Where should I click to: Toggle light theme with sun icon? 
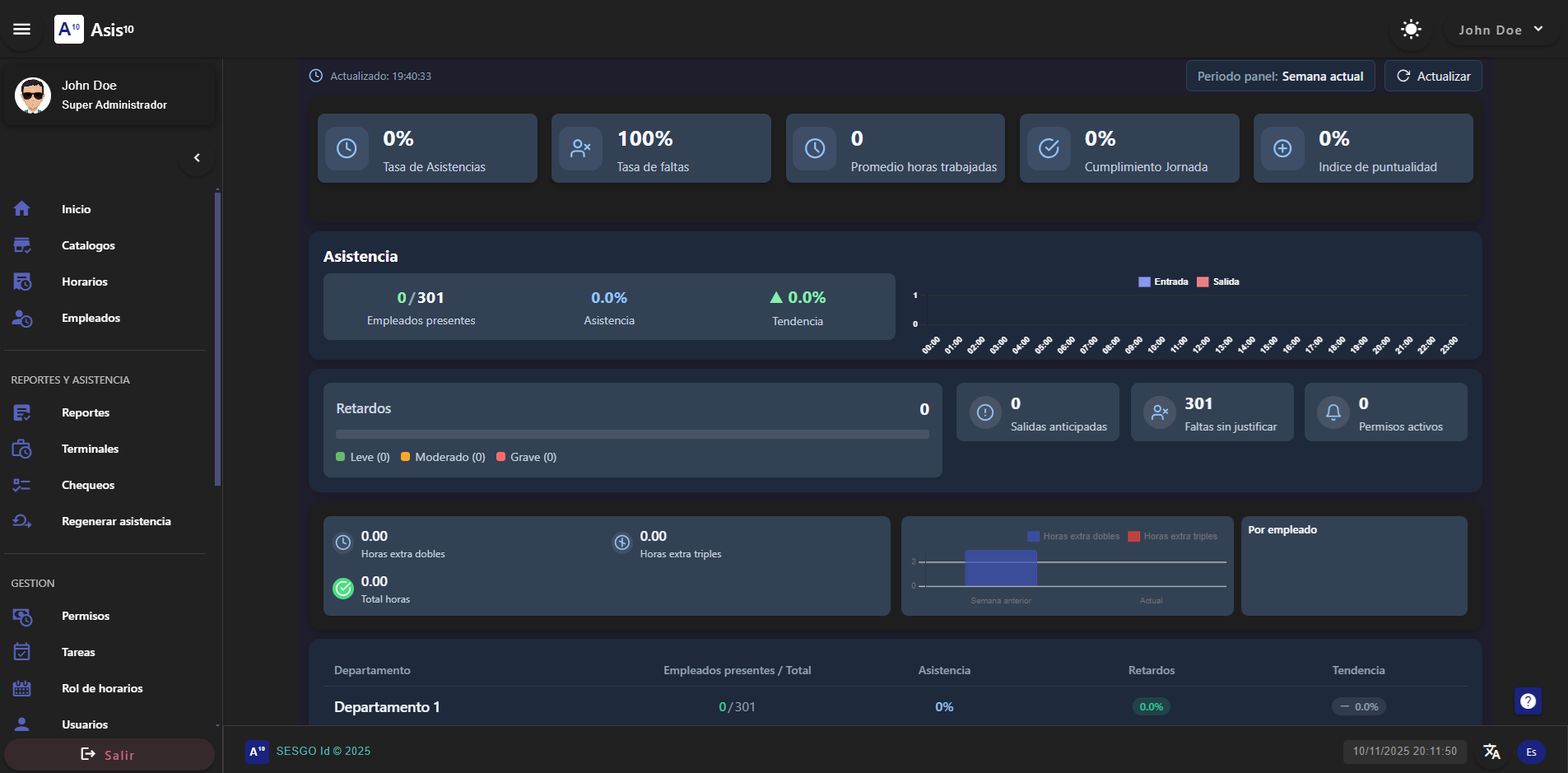(1411, 30)
